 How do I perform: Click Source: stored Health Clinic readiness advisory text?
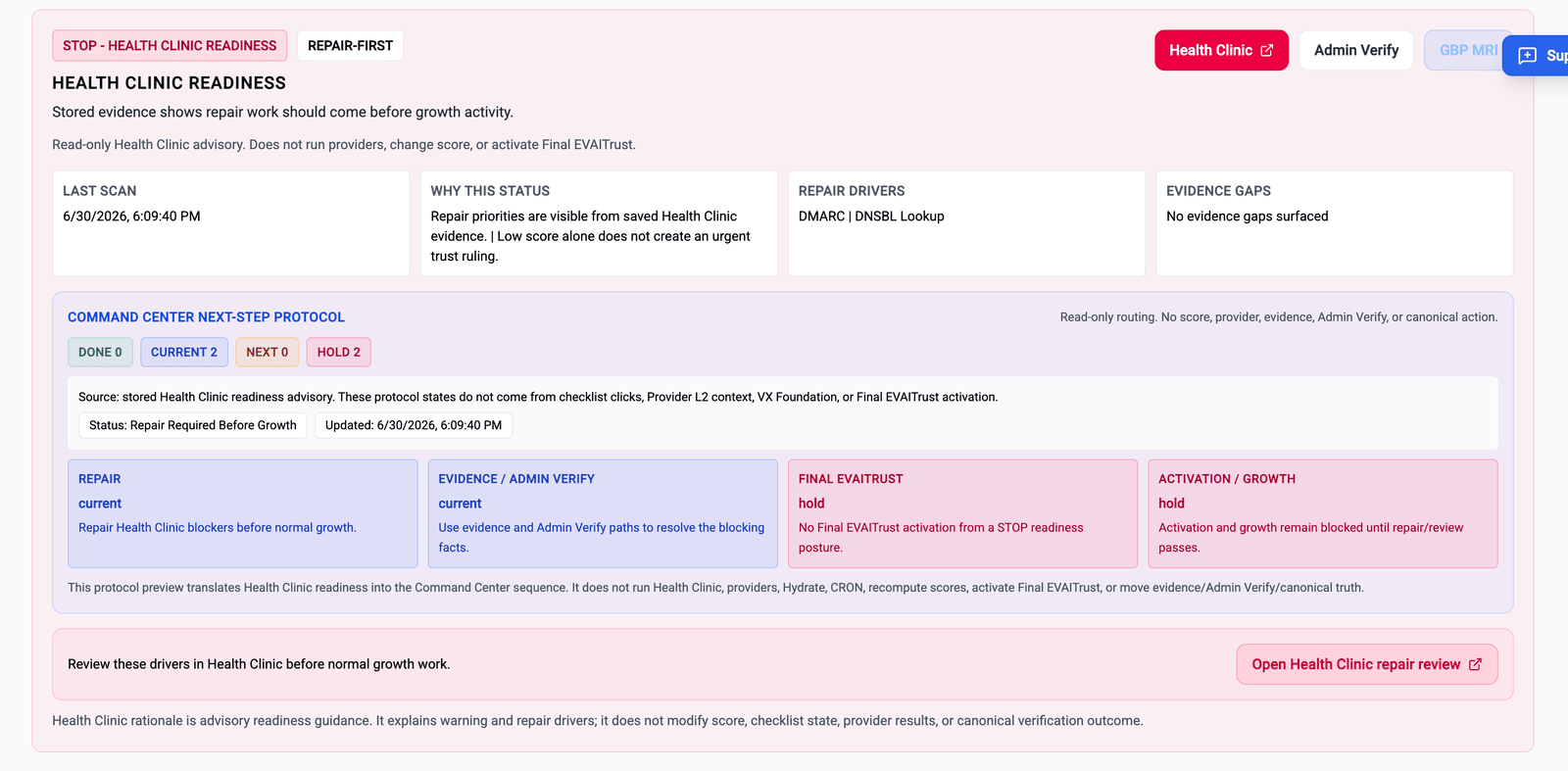(538, 397)
